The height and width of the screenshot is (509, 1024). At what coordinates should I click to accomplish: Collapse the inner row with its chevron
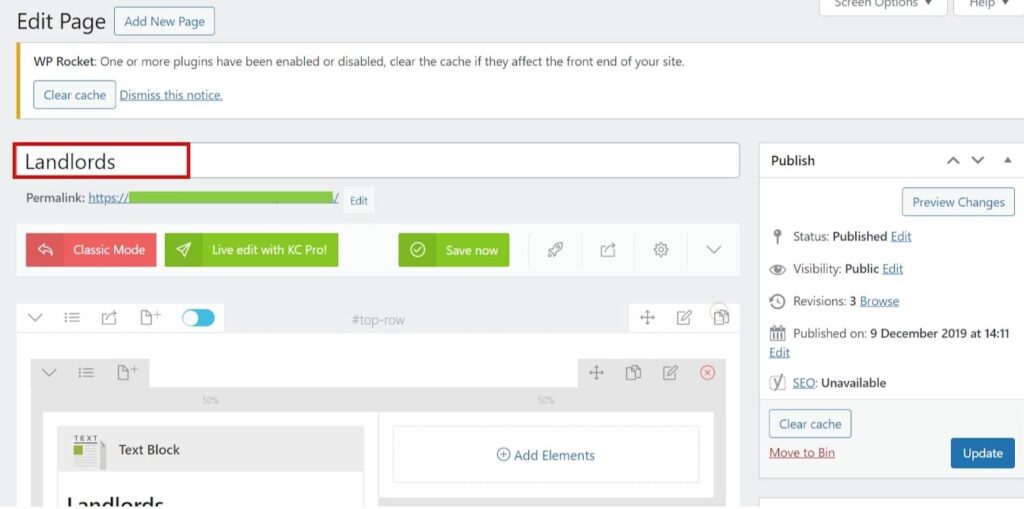coord(48,372)
